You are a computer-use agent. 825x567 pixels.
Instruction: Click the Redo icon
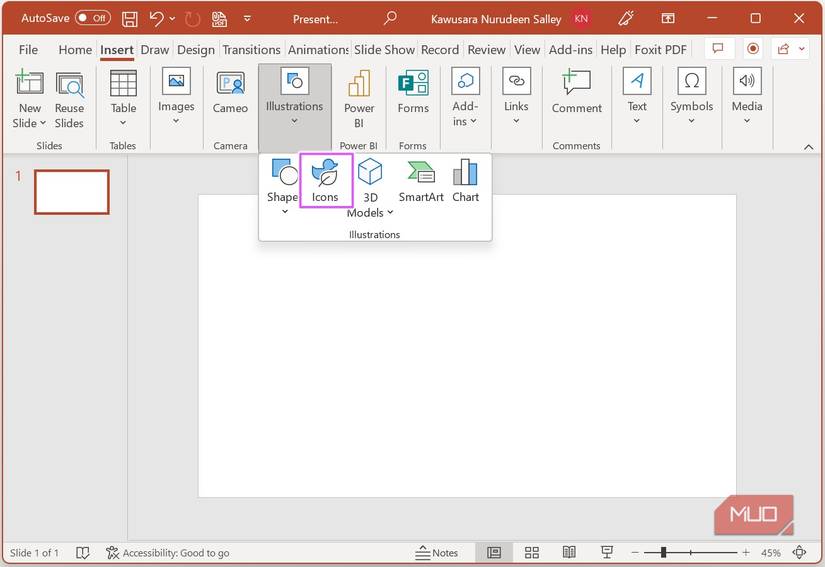(x=193, y=19)
